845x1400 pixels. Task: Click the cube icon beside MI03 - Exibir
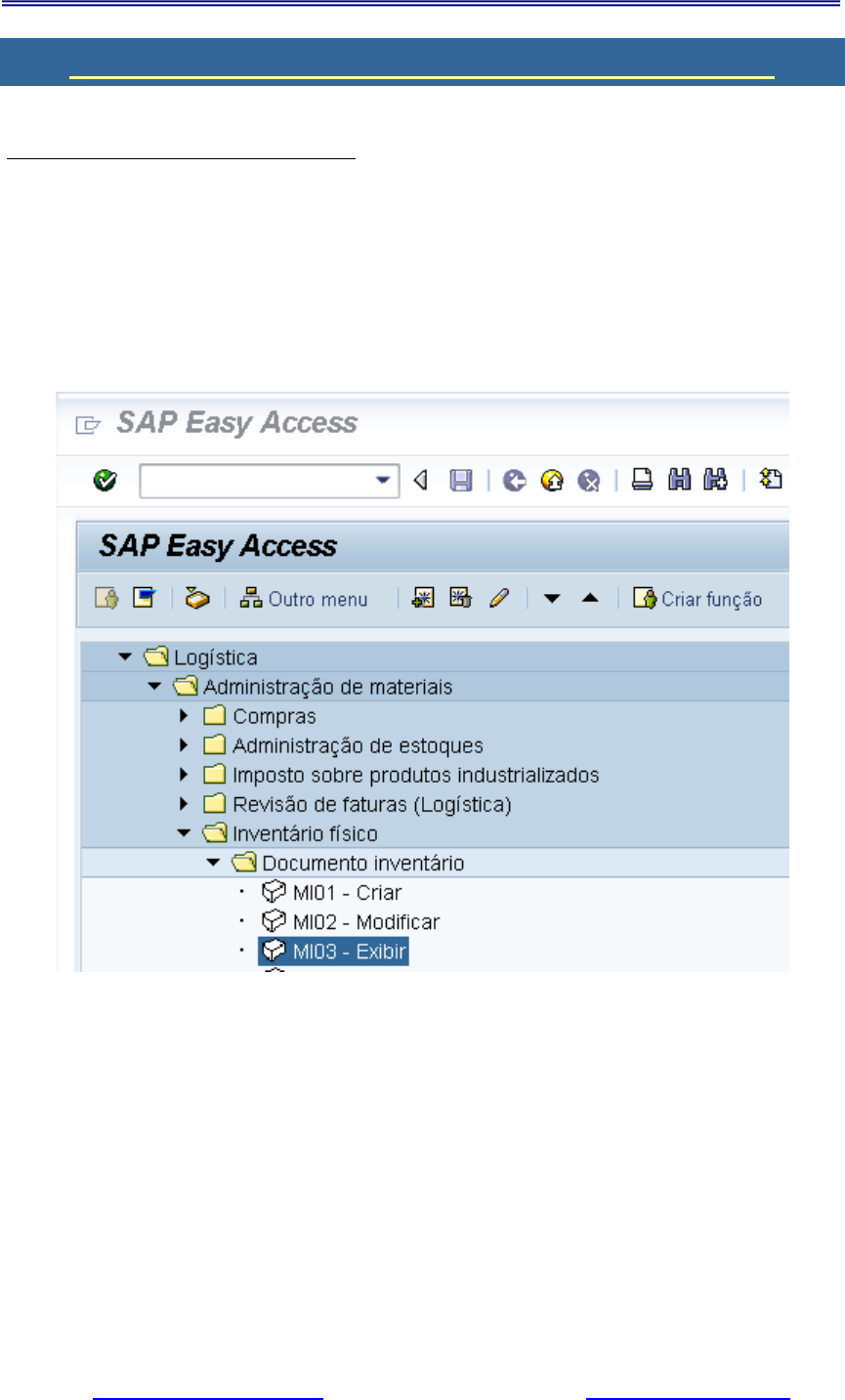click(274, 950)
